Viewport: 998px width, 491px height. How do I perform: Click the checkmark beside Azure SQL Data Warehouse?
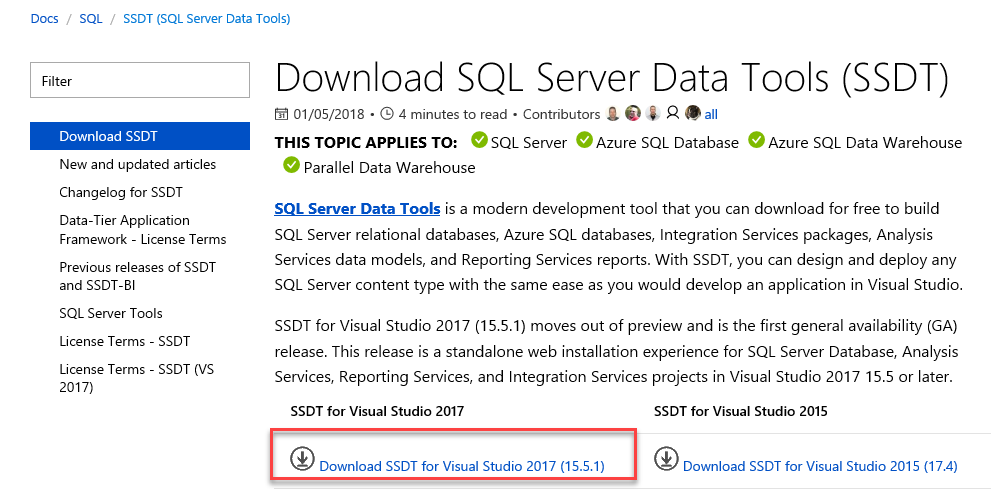click(x=756, y=141)
